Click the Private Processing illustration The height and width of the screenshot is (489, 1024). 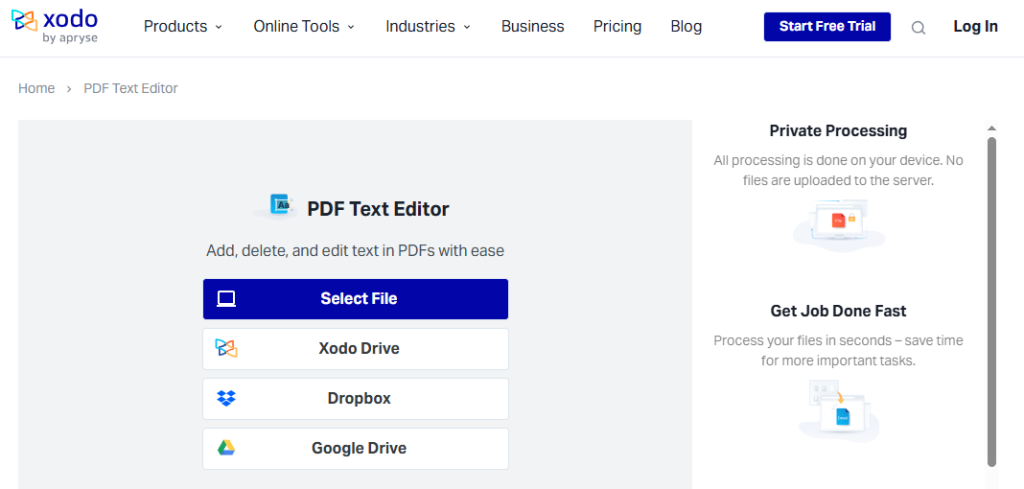pyautogui.click(x=839, y=226)
